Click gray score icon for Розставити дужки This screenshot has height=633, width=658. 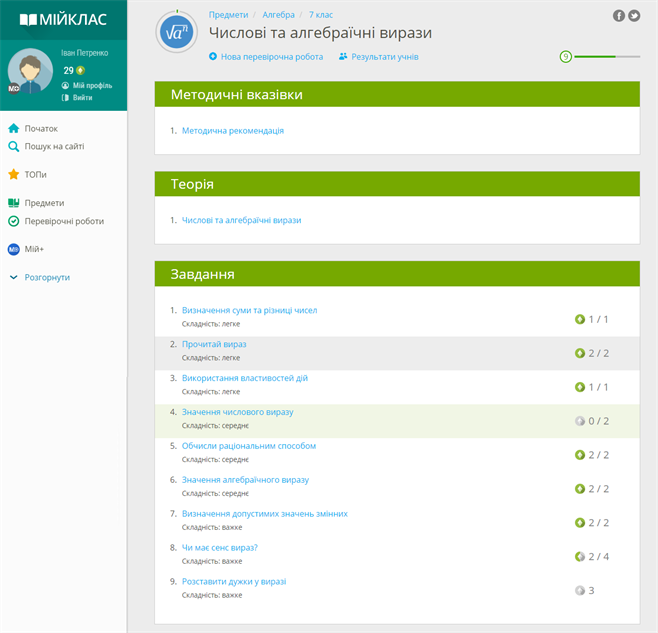[x=580, y=591]
